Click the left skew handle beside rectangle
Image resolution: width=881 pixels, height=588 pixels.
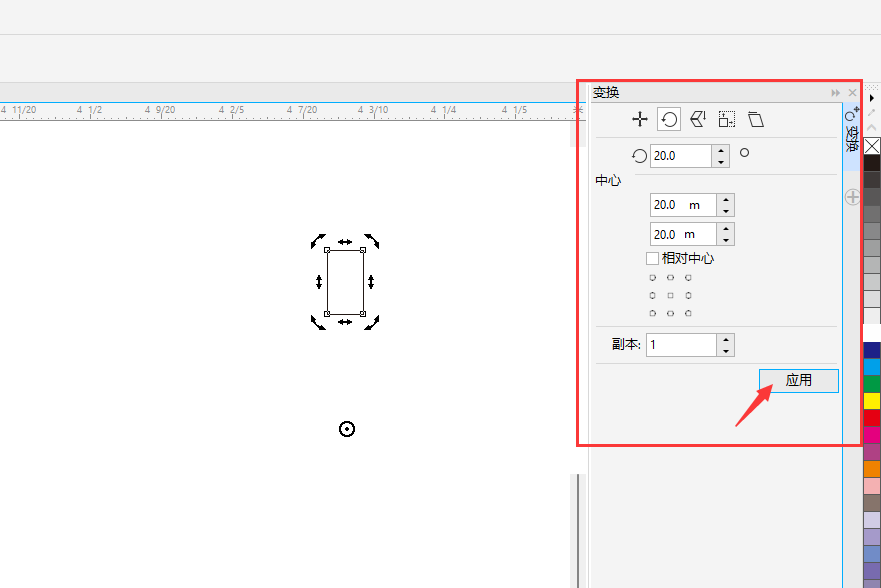point(319,282)
